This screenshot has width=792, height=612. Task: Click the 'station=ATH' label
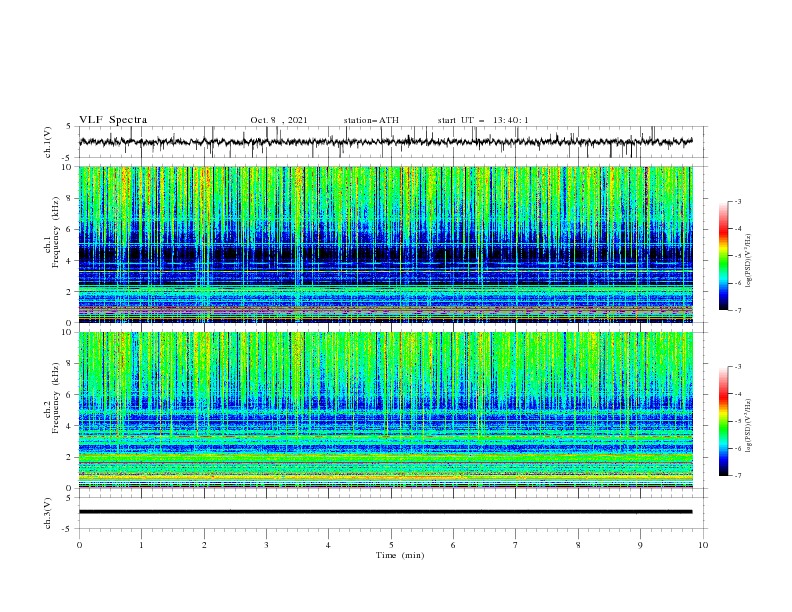click(371, 120)
